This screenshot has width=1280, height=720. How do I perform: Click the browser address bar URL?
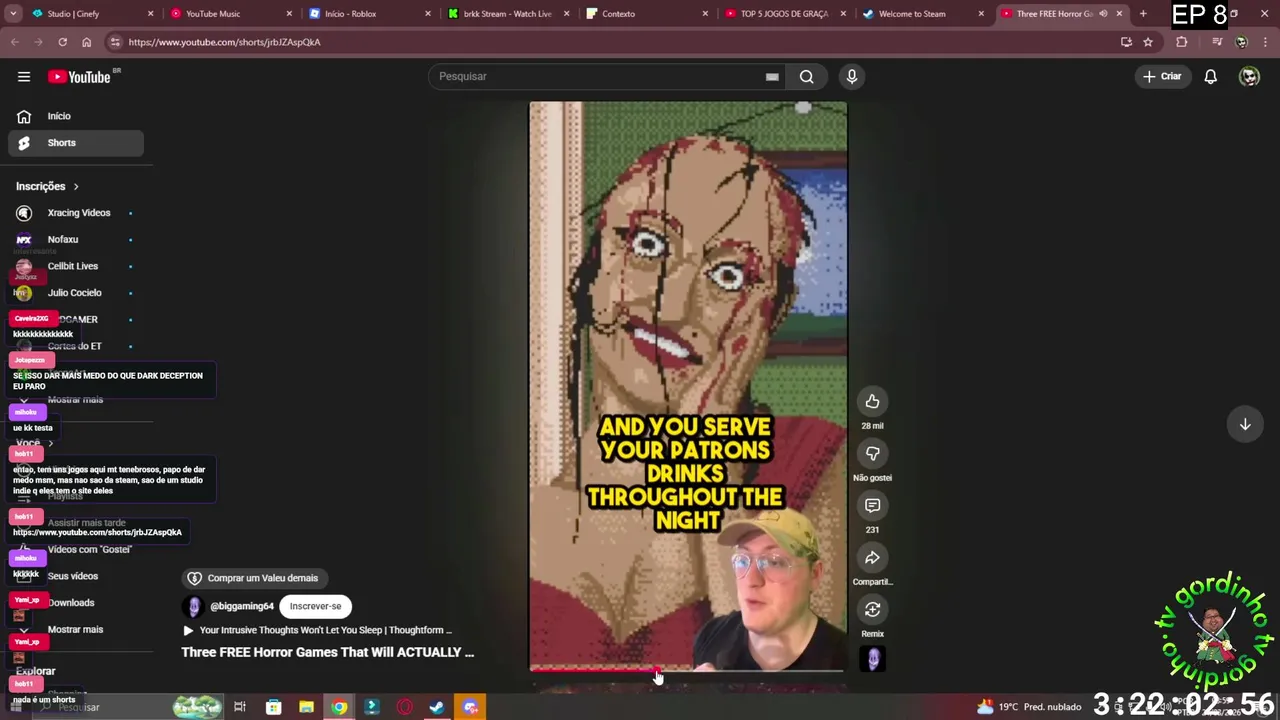[224, 42]
